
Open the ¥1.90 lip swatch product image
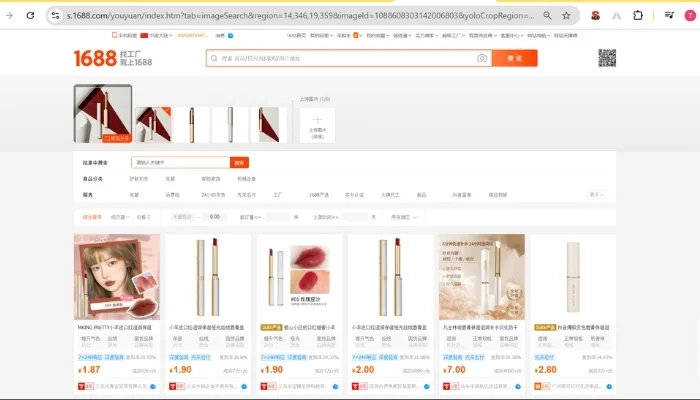(x=300, y=277)
